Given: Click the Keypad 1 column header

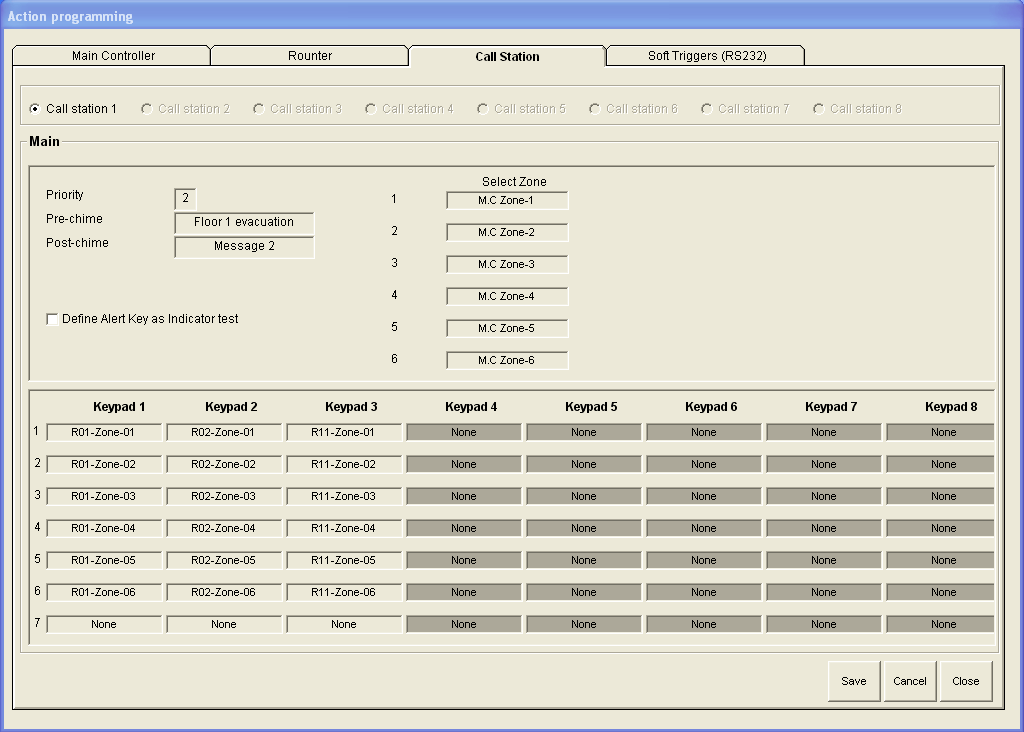Looking at the screenshot, I should pyautogui.click(x=119, y=407).
